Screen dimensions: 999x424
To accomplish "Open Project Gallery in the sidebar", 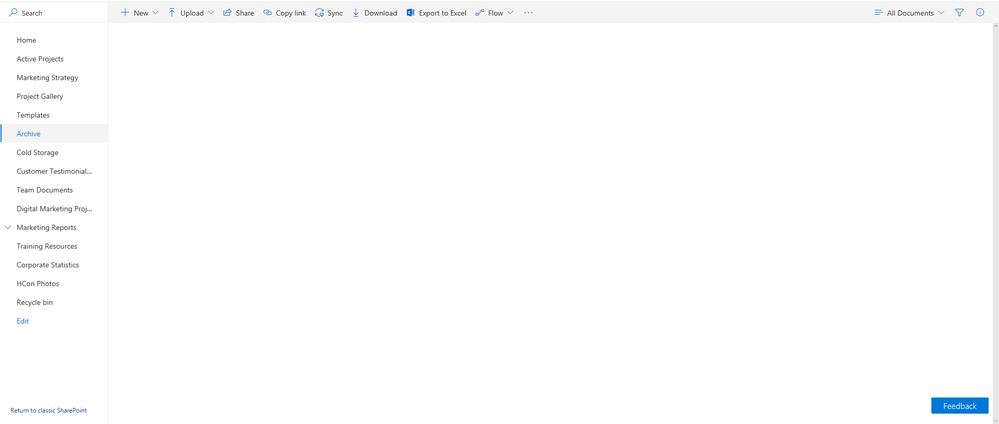I will (40, 96).
